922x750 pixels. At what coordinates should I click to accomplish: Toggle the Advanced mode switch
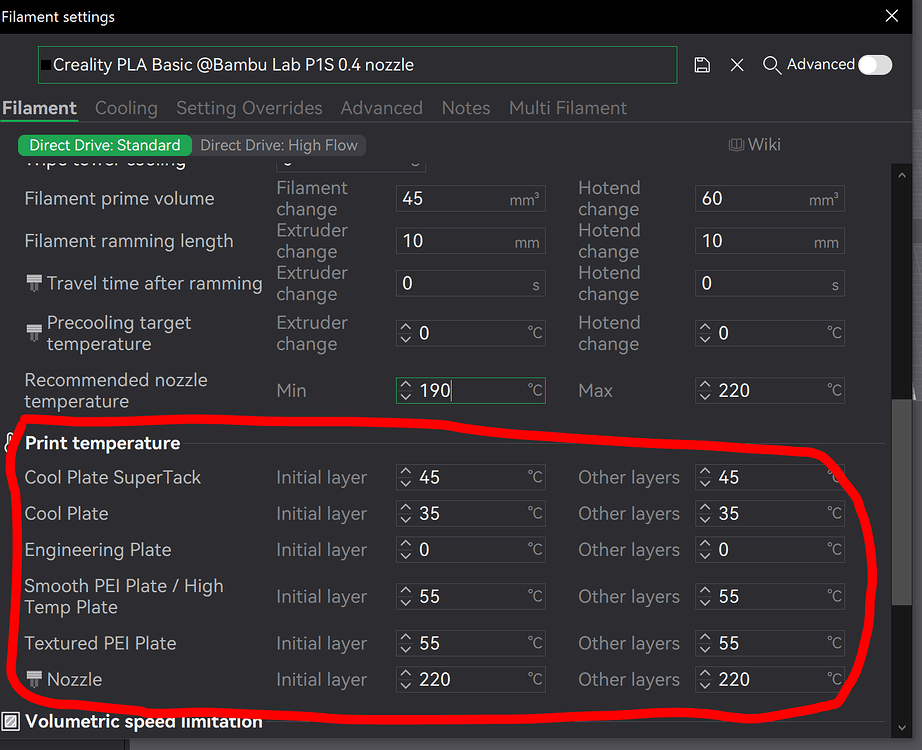coord(875,65)
